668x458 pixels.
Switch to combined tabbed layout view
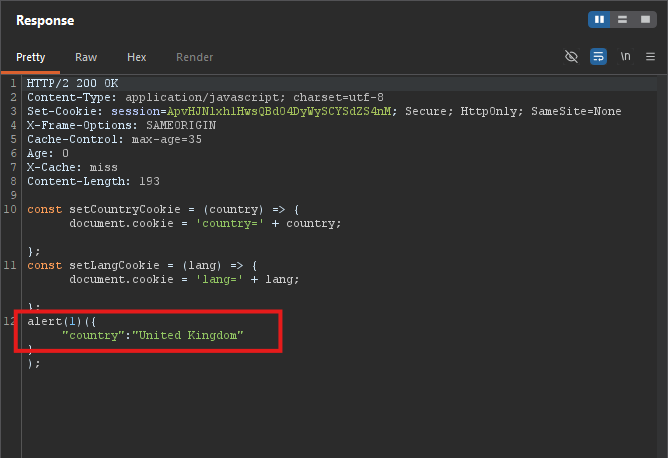coord(645,20)
